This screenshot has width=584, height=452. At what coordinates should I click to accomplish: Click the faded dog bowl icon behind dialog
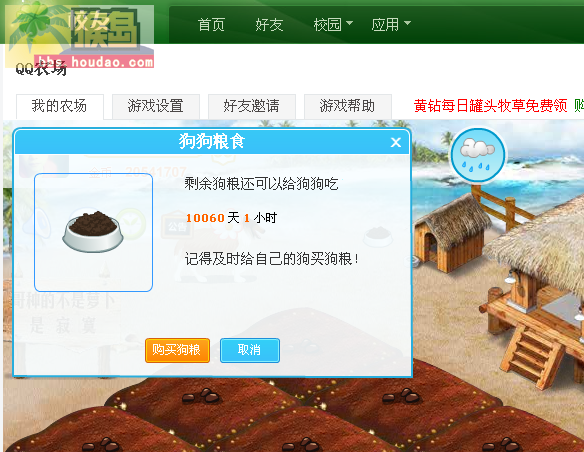pyautogui.click(x=378, y=237)
